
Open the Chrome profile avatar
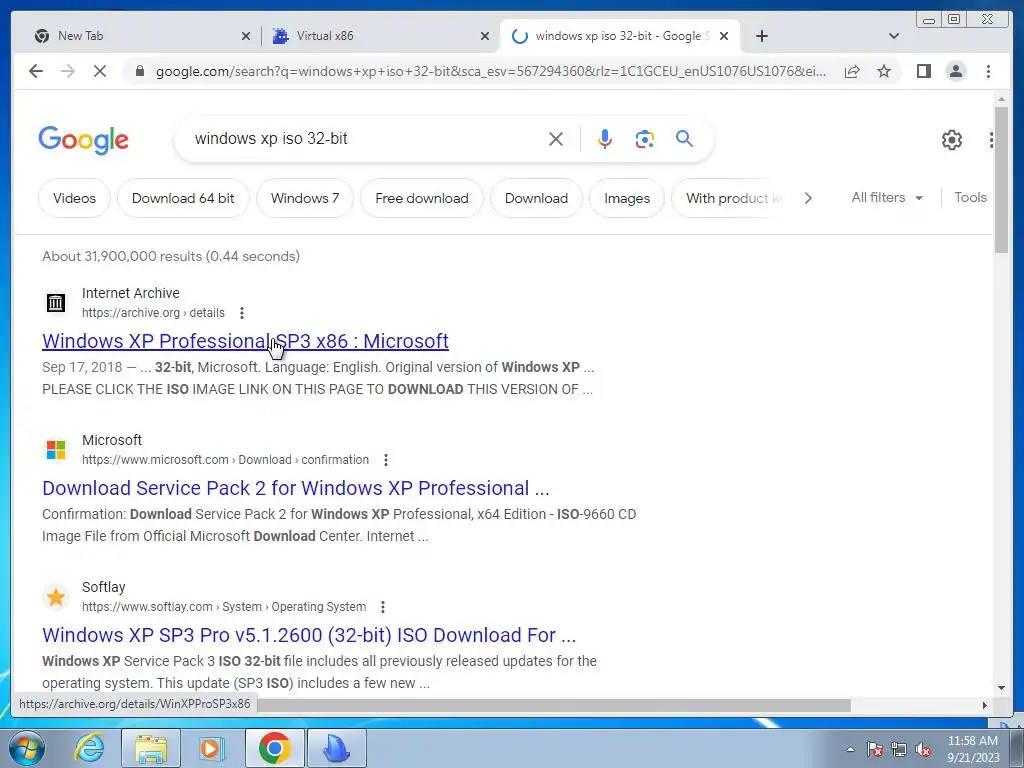(955, 71)
